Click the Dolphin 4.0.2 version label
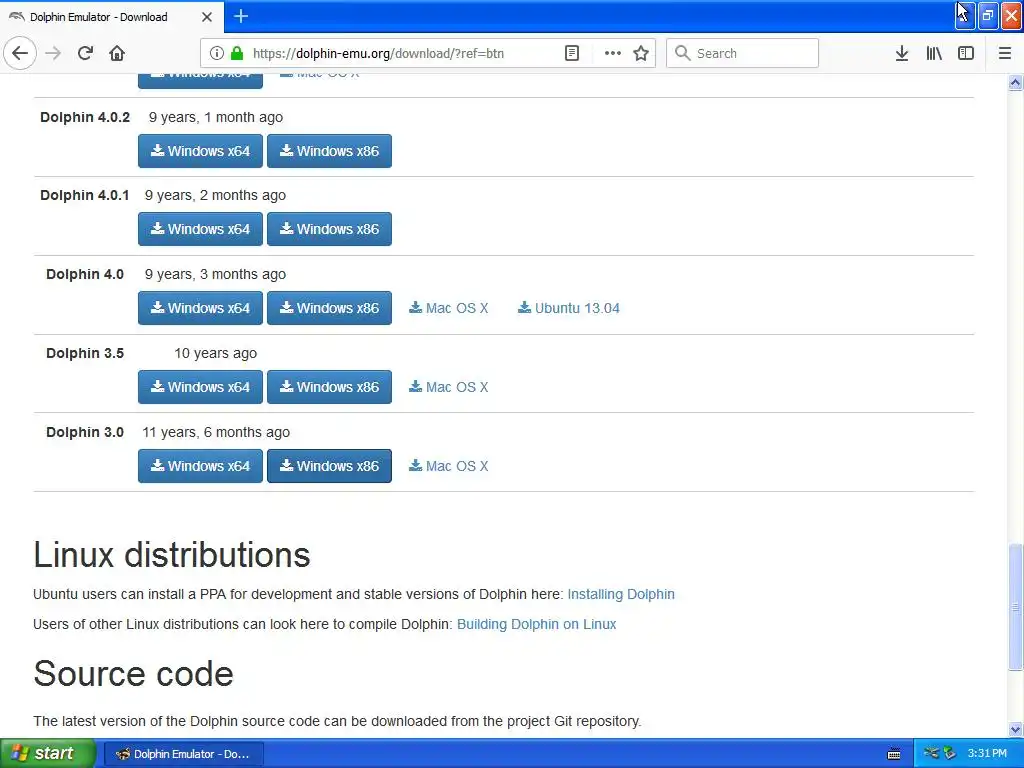Image resolution: width=1024 pixels, height=768 pixels. 85,118
